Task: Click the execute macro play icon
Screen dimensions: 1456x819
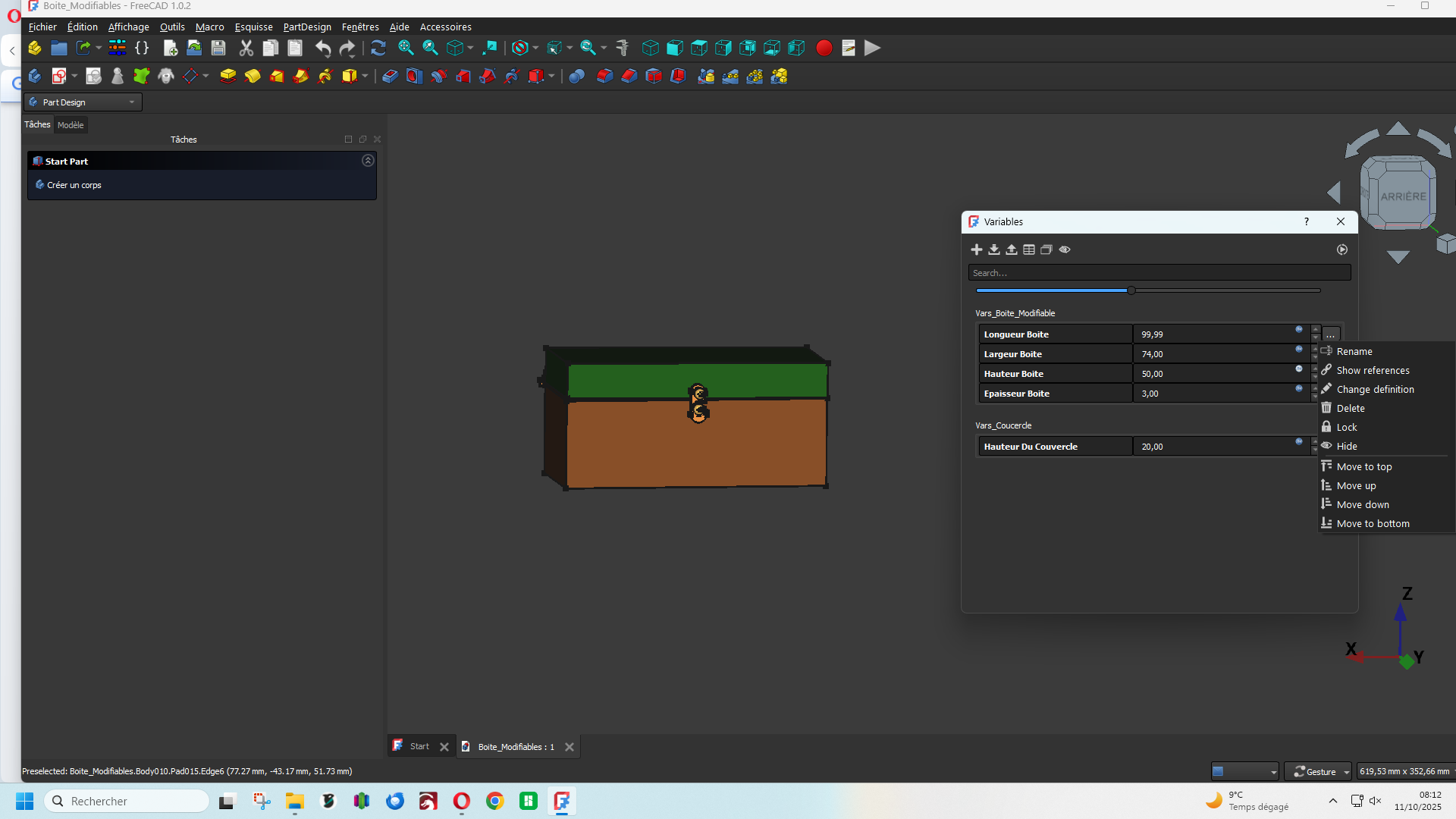Action: (873, 49)
